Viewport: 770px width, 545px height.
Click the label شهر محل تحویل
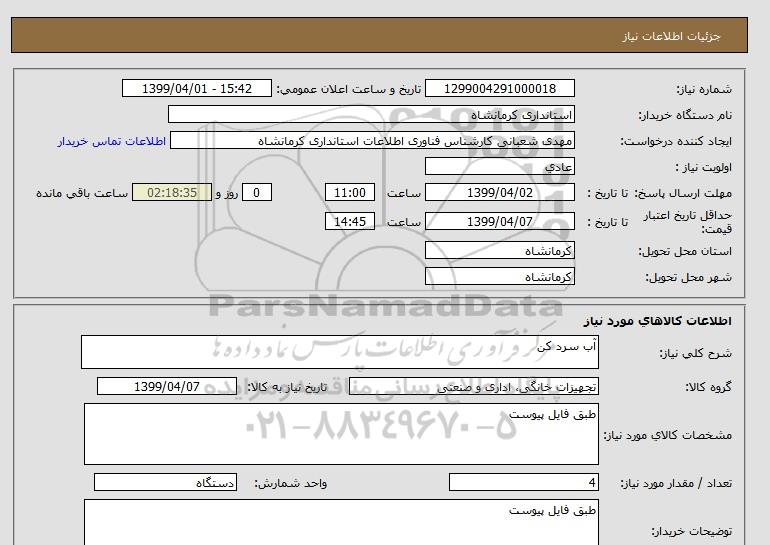pos(688,277)
